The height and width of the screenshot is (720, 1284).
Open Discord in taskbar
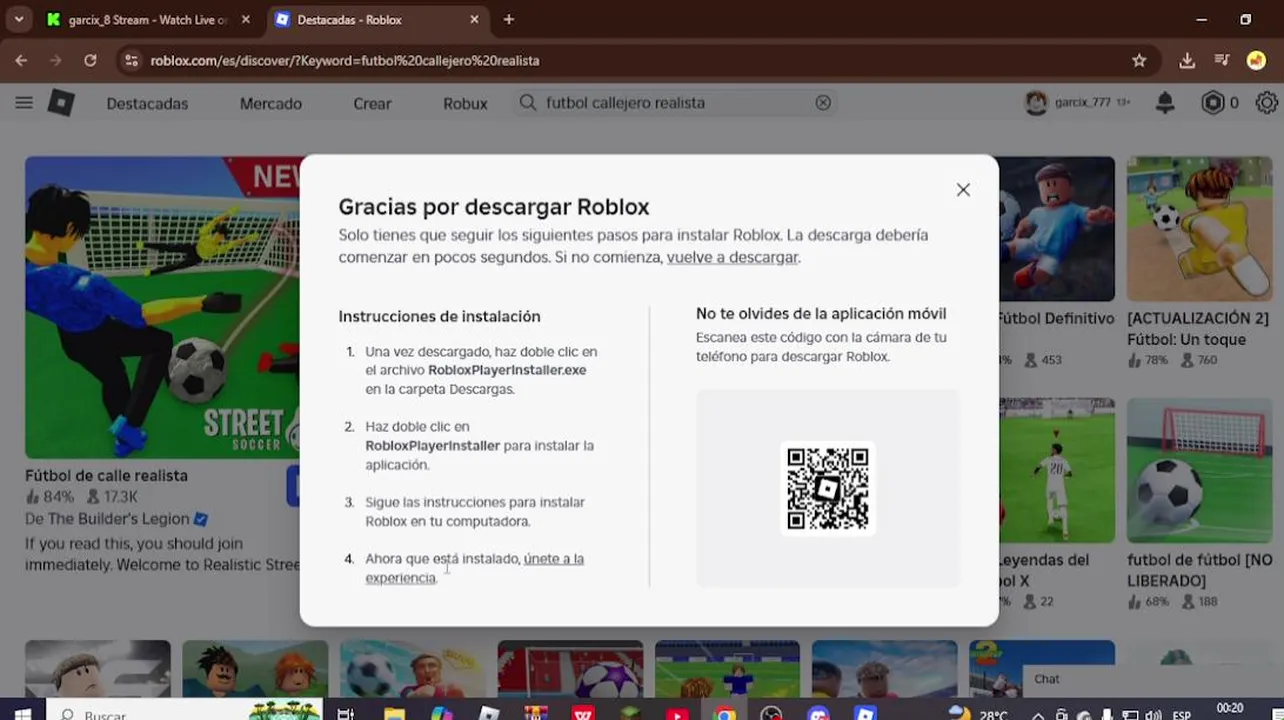[x=819, y=713]
